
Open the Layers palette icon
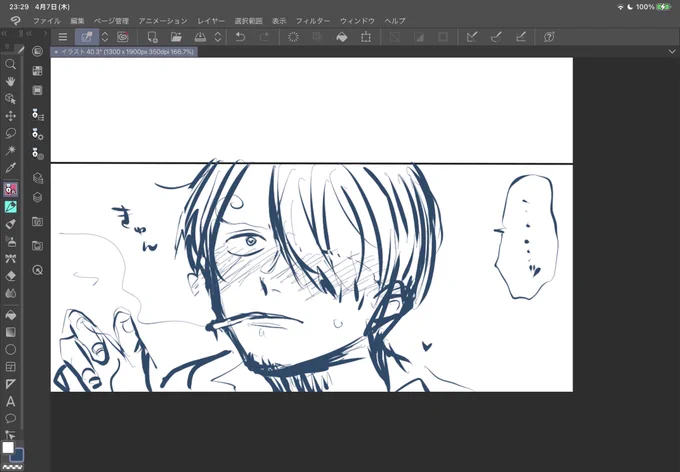coord(38,197)
